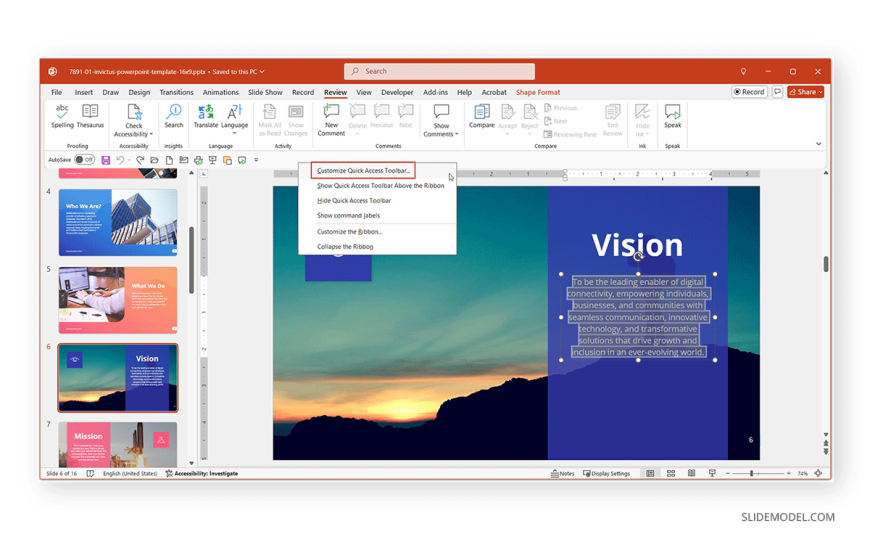Image resolution: width=870 pixels, height=539 pixels.
Task: Open the Shape Format tab
Action: (x=538, y=92)
